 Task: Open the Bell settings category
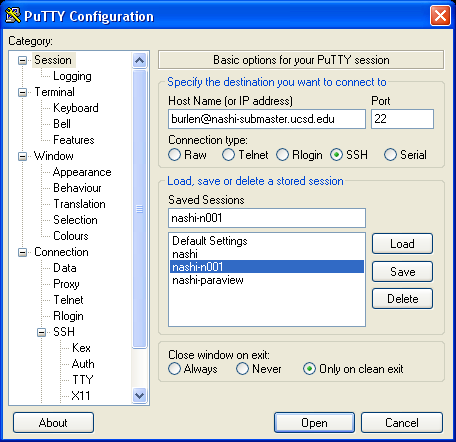click(x=62, y=124)
